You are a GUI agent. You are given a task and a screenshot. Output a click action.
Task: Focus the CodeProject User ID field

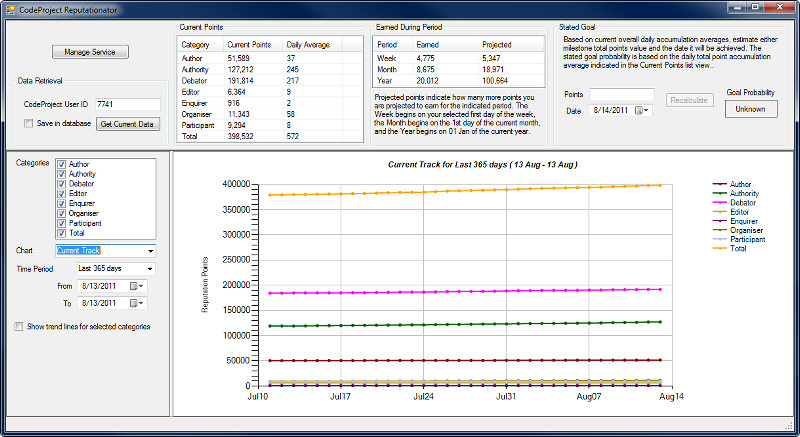128,104
